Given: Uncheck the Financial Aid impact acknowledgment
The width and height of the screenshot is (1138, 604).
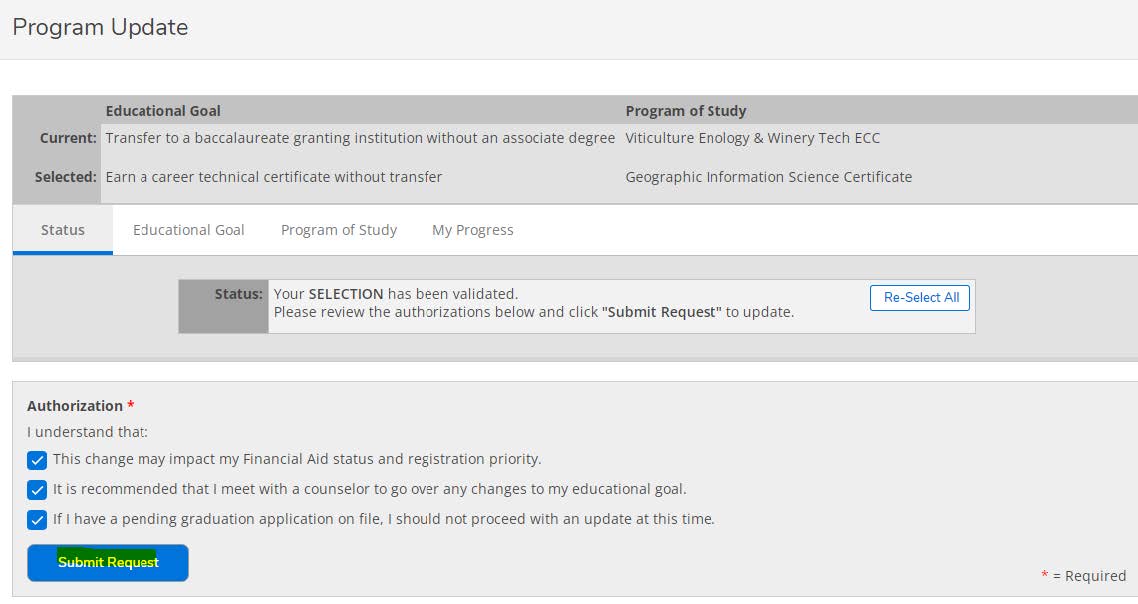Looking at the screenshot, I should click(37, 460).
